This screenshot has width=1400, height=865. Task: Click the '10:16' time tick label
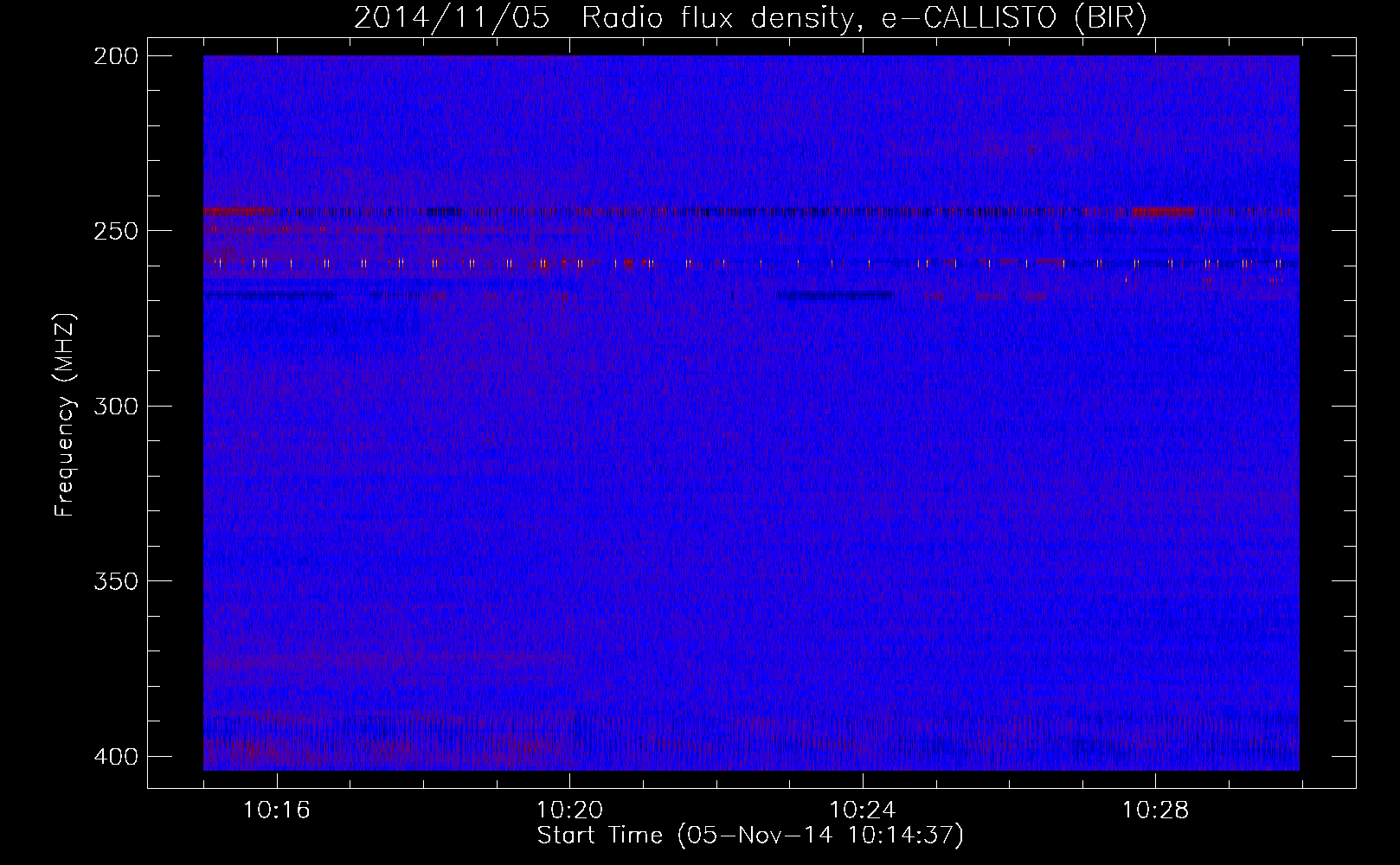tap(277, 811)
